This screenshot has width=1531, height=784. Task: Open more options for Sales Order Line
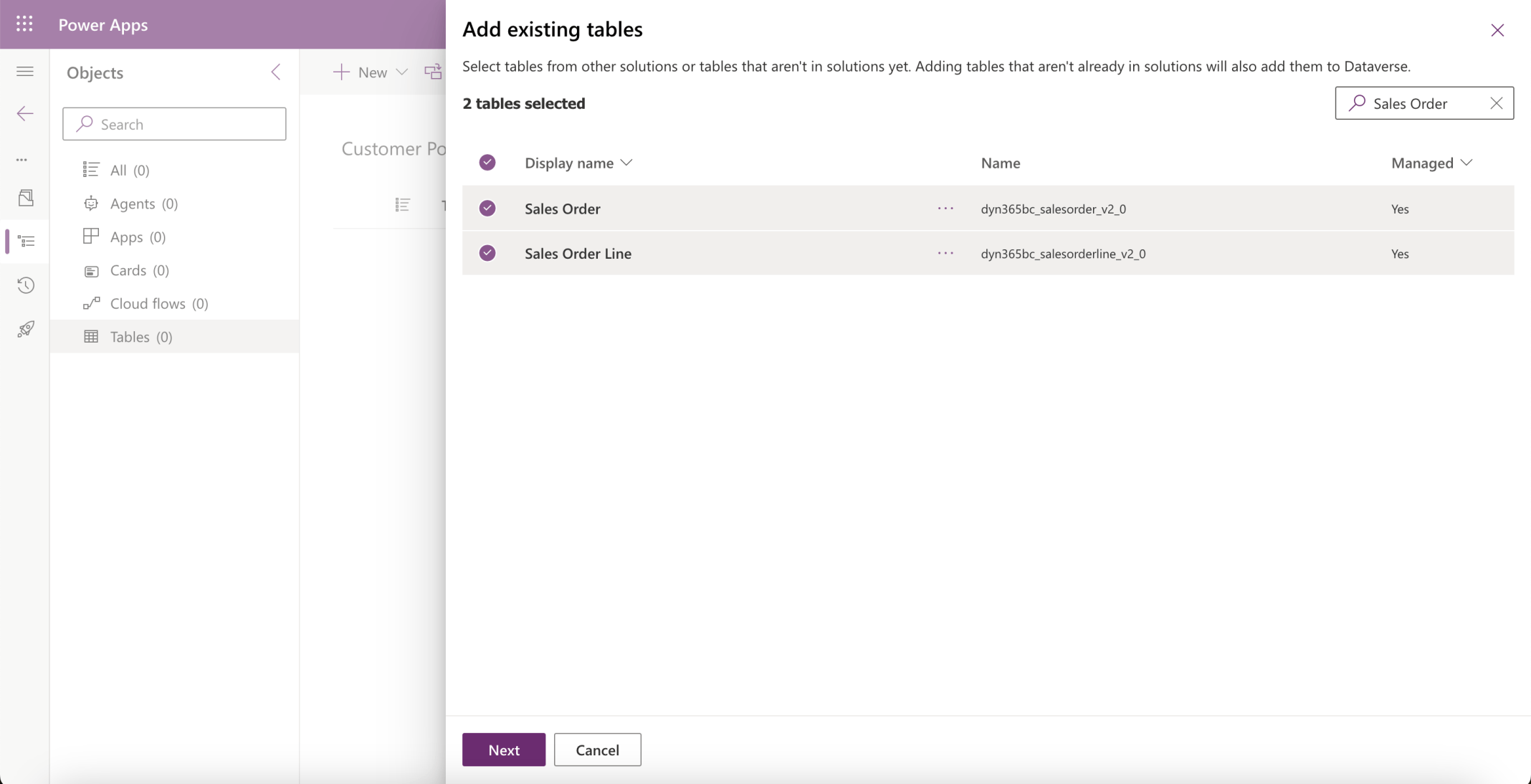[945, 253]
